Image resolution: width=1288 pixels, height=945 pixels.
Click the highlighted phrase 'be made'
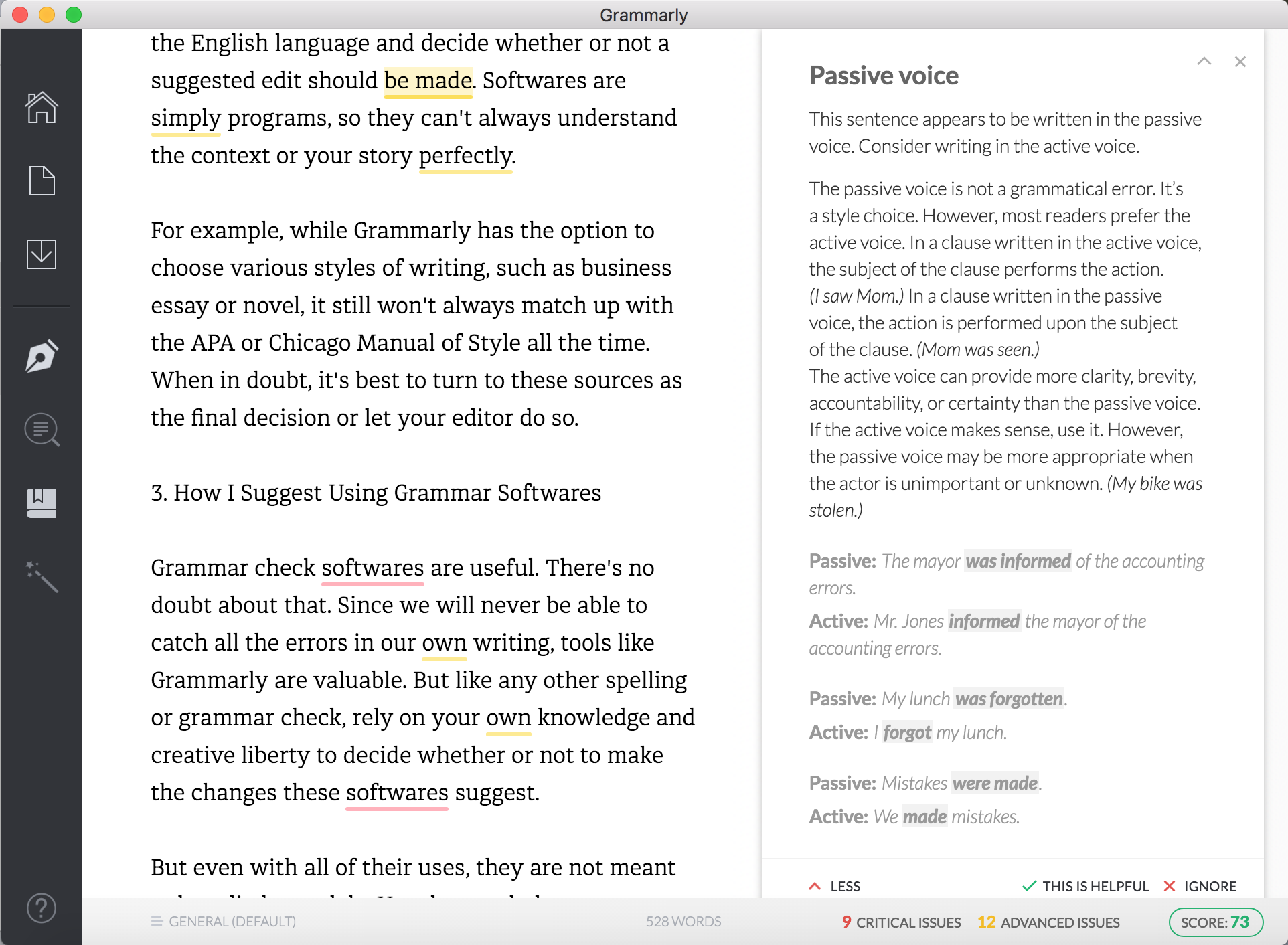428,81
